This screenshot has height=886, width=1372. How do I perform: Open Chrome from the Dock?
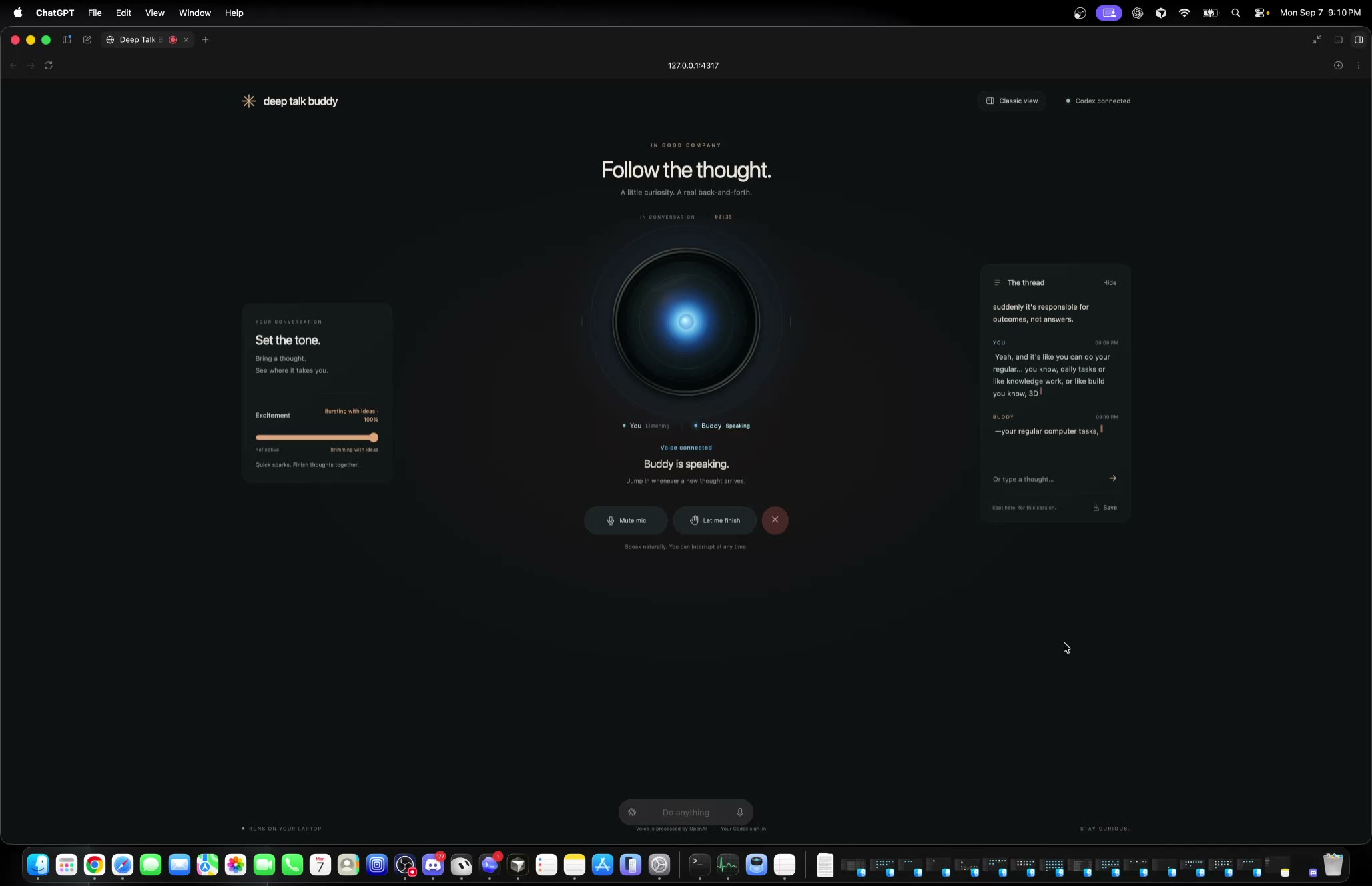coord(95,865)
